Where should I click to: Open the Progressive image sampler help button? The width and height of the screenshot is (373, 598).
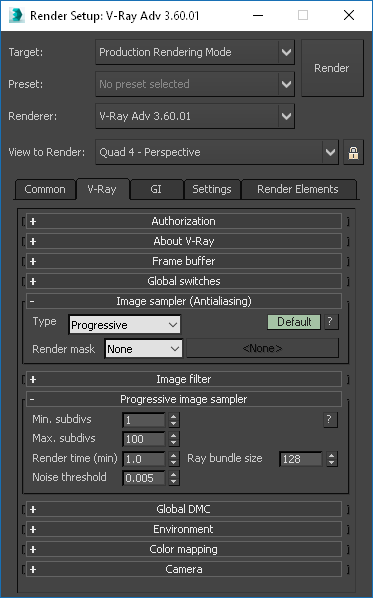[x=330, y=420]
